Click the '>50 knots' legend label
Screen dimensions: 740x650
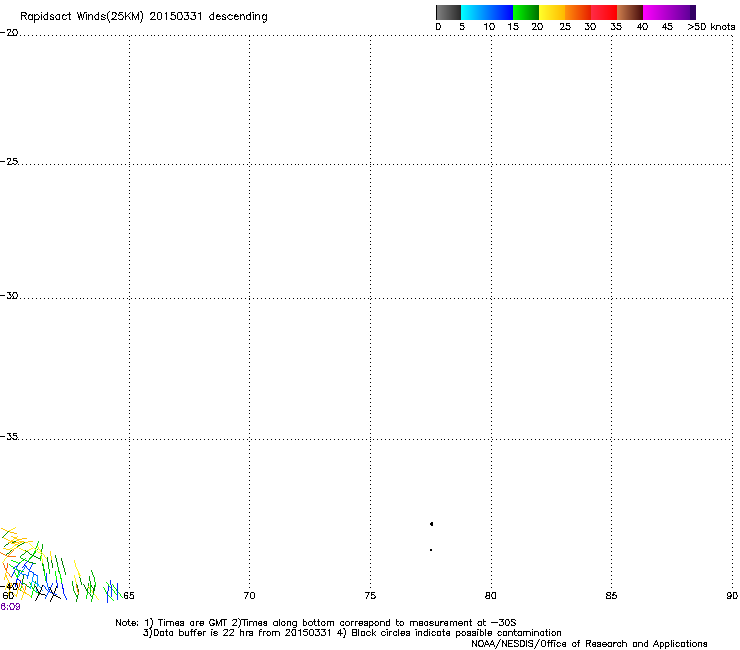tap(711, 27)
